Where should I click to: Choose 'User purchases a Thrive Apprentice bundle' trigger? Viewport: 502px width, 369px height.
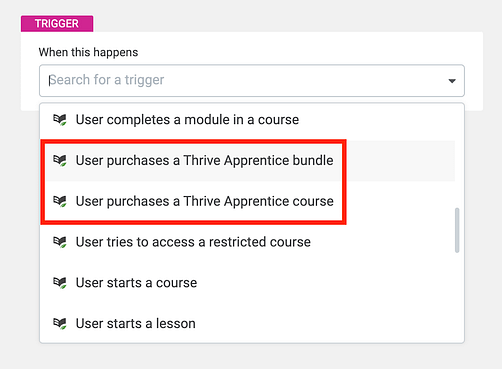247,161
